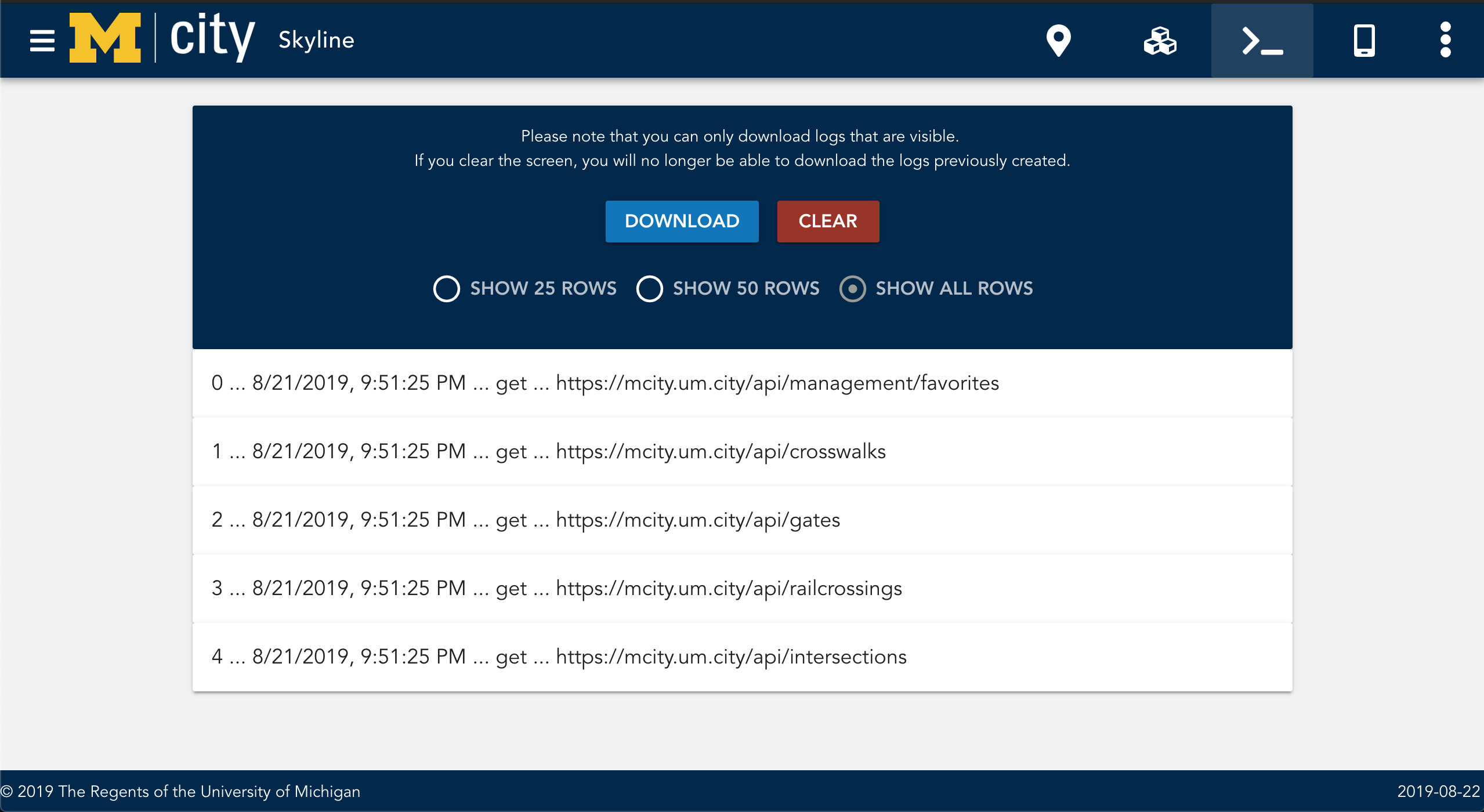Image resolution: width=1484 pixels, height=812 pixels.
Task: Select Show 50 Rows radio option
Action: tap(727, 289)
